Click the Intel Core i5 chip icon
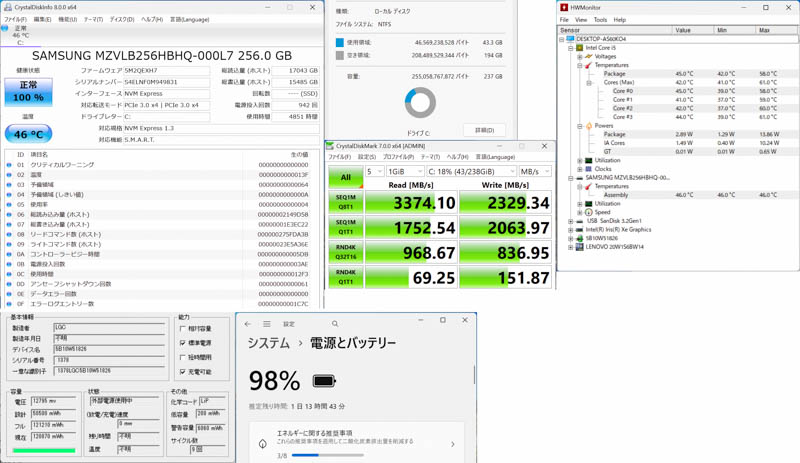The height and width of the screenshot is (463, 800). click(x=579, y=48)
